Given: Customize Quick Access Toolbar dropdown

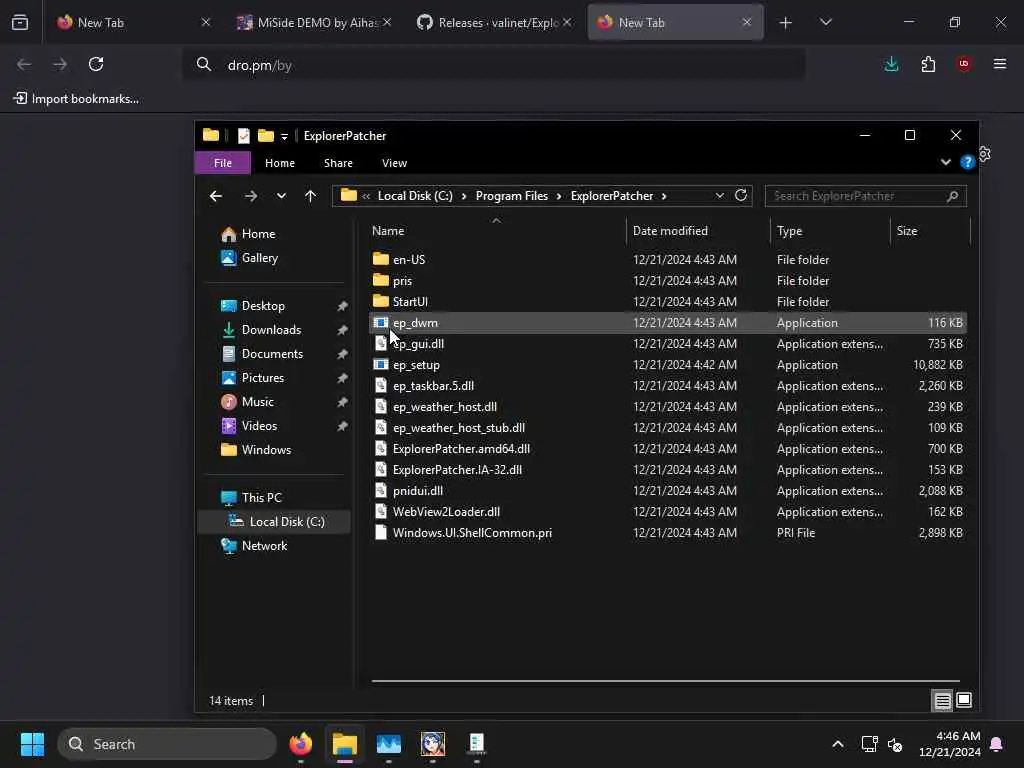Looking at the screenshot, I should pyautogui.click(x=284, y=136).
